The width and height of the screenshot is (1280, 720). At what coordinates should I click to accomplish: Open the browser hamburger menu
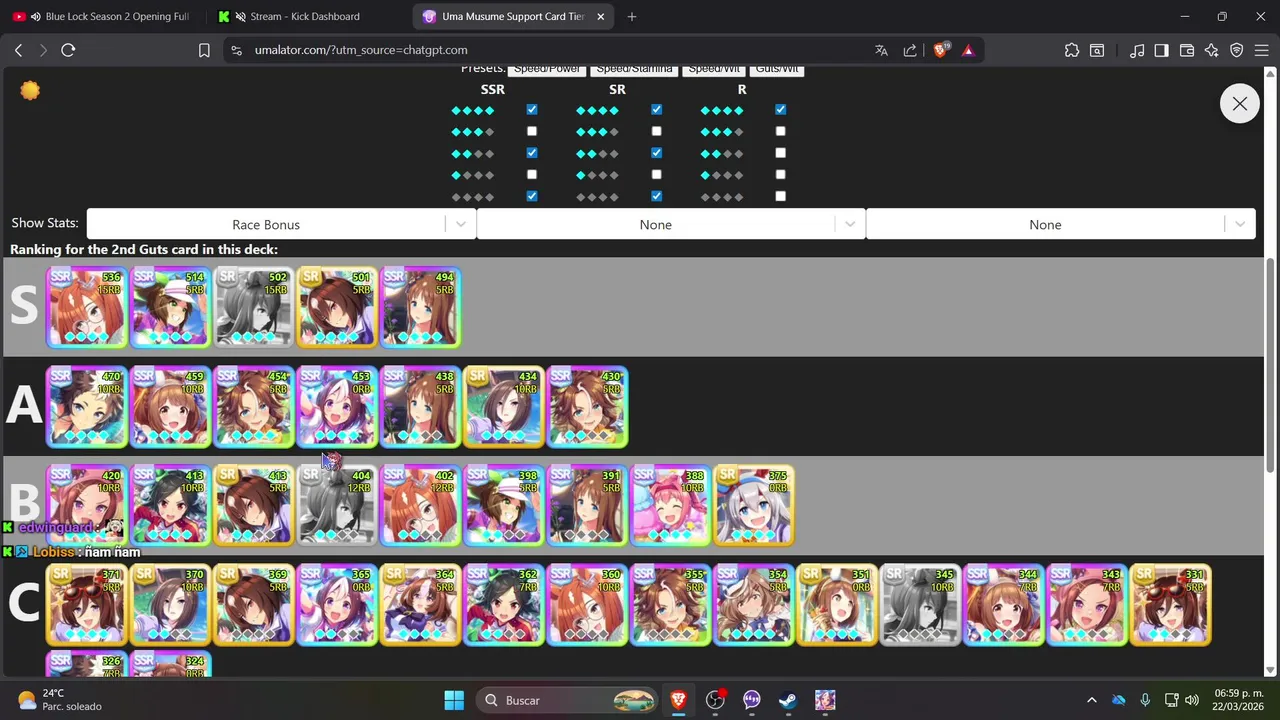[1261, 50]
